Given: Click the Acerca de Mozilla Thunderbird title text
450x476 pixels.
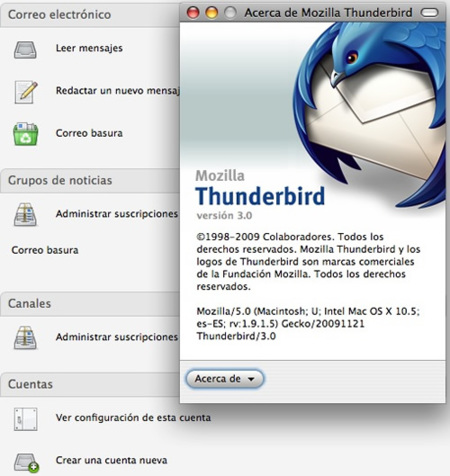Looking at the screenshot, I should point(328,13).
